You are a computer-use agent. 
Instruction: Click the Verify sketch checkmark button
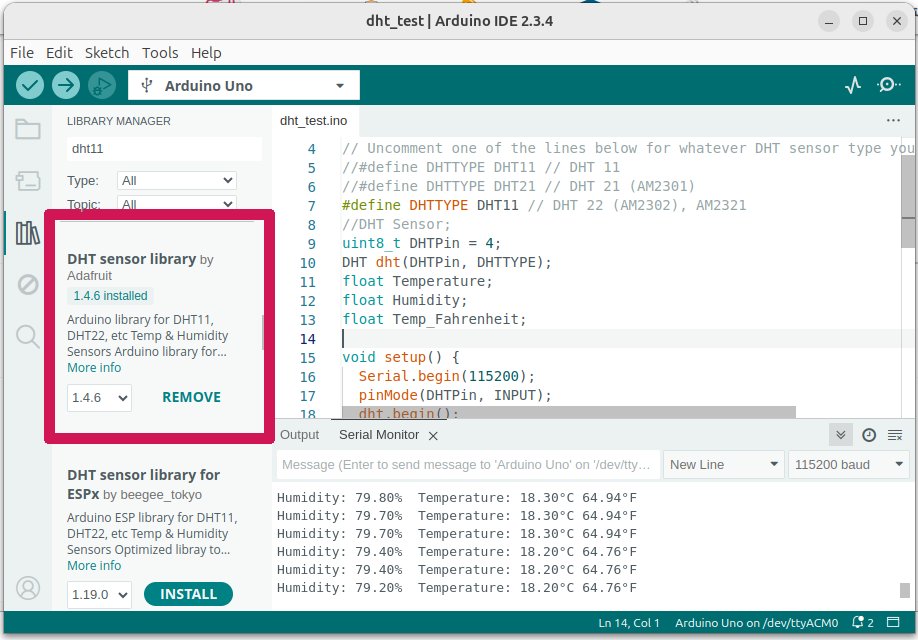point(30,85)
